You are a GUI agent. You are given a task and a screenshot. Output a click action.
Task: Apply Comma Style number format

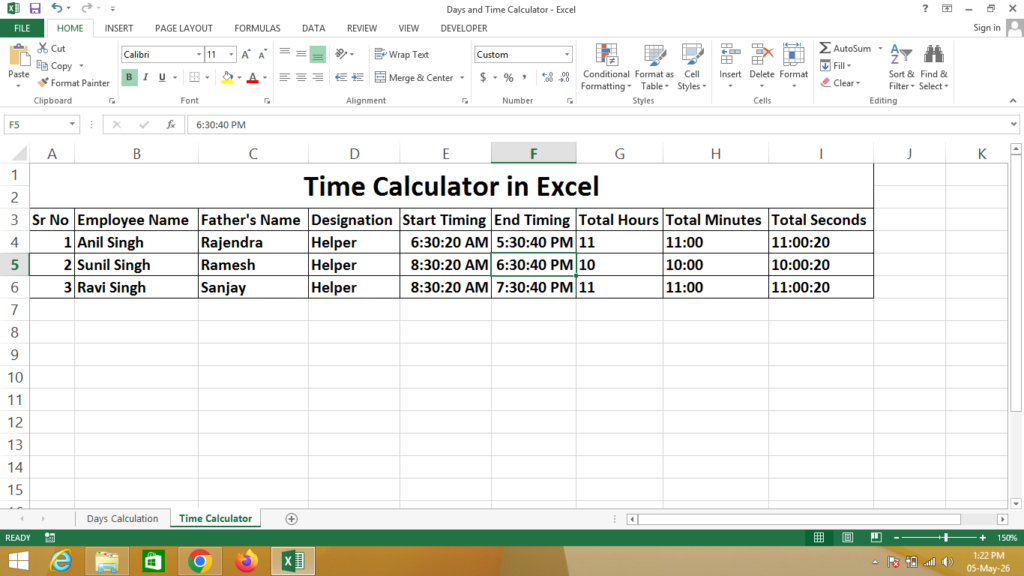click(524, 78)
